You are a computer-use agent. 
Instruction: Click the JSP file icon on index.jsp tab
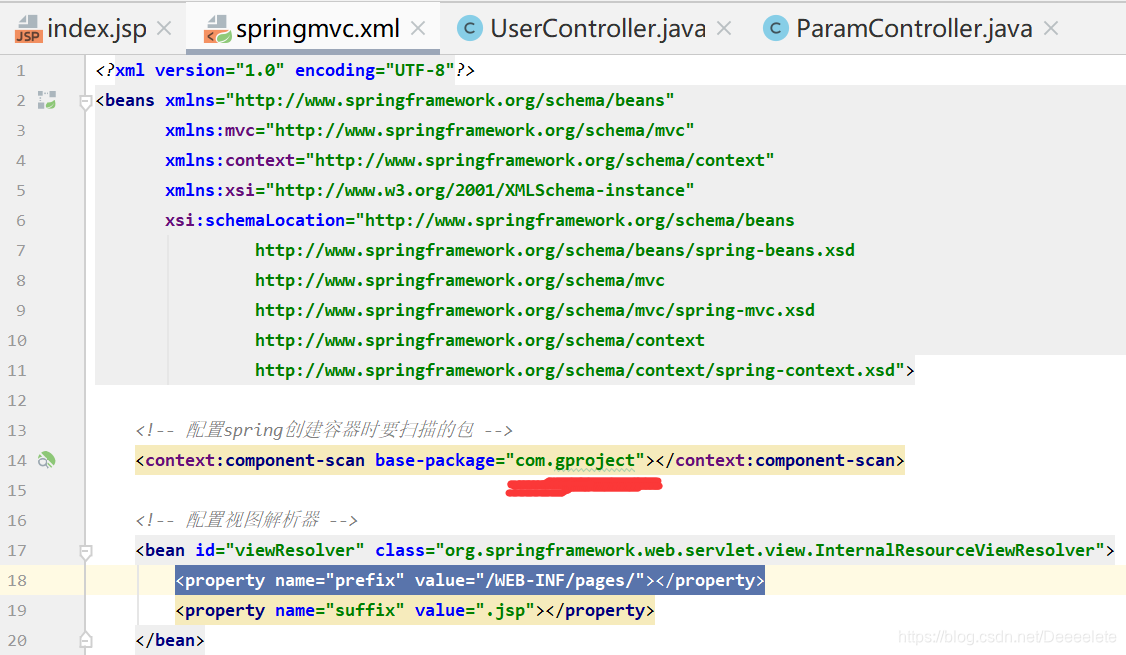click(x=28, y=29)
